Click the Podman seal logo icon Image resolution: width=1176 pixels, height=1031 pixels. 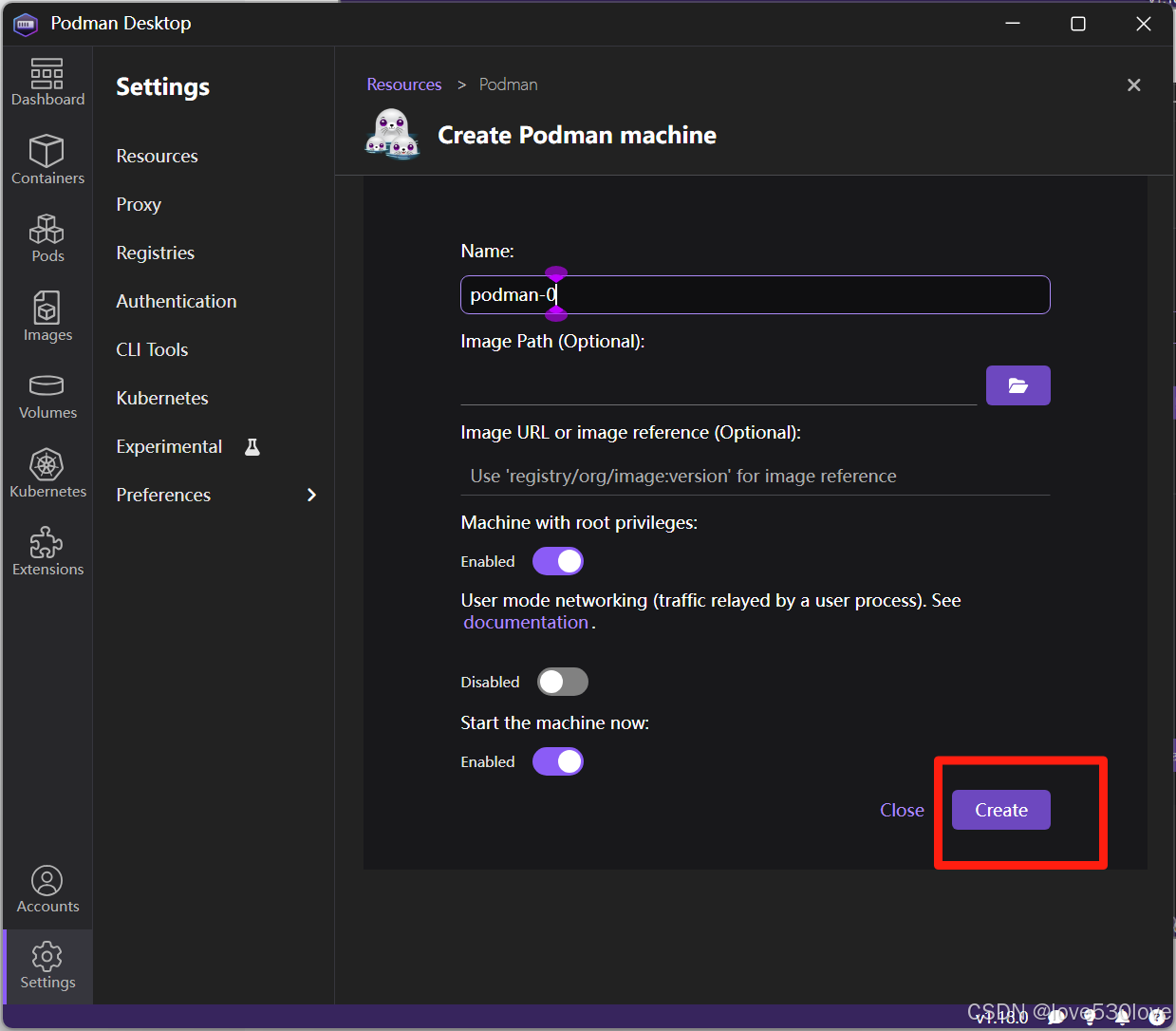pyautogui.click(x=392, y=134)
